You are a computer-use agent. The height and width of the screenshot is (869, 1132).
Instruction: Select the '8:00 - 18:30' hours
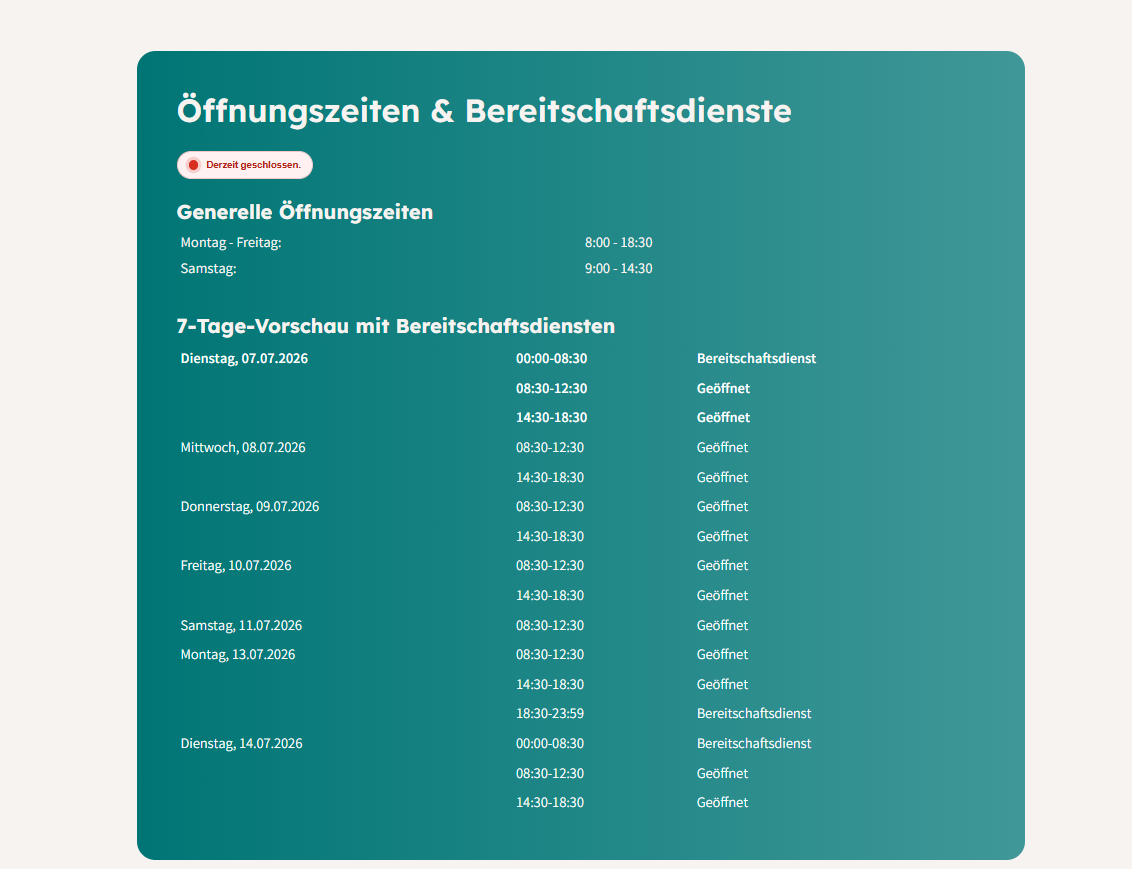pyautogui.click(x=619, y=243)
